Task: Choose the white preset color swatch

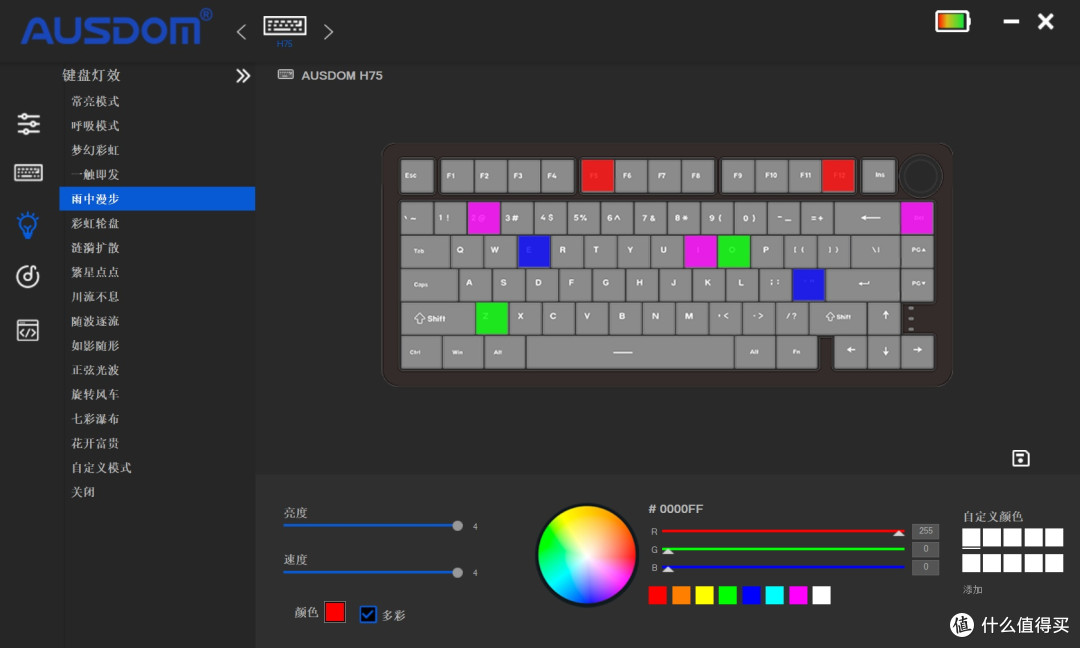Action: tap(822, 595)
